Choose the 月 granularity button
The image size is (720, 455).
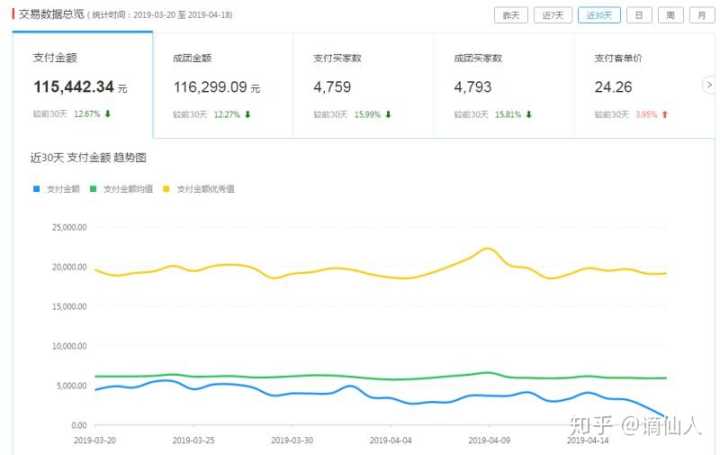[x=702, y=15]
